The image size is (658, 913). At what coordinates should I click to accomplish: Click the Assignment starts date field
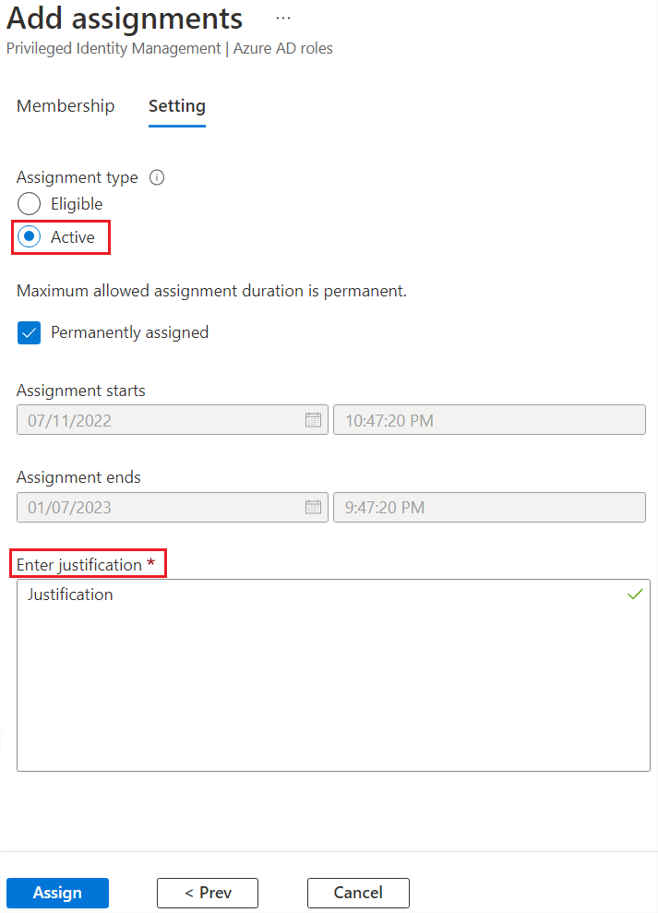[x=150, y=420]
